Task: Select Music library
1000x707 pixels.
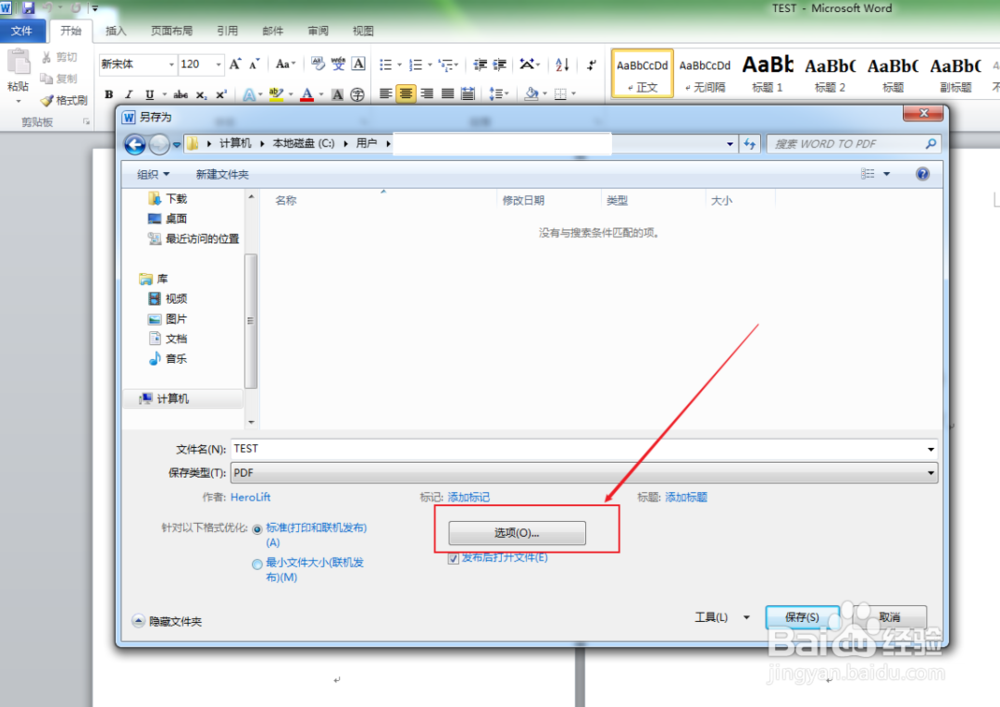Action: (x=168, y=359)
